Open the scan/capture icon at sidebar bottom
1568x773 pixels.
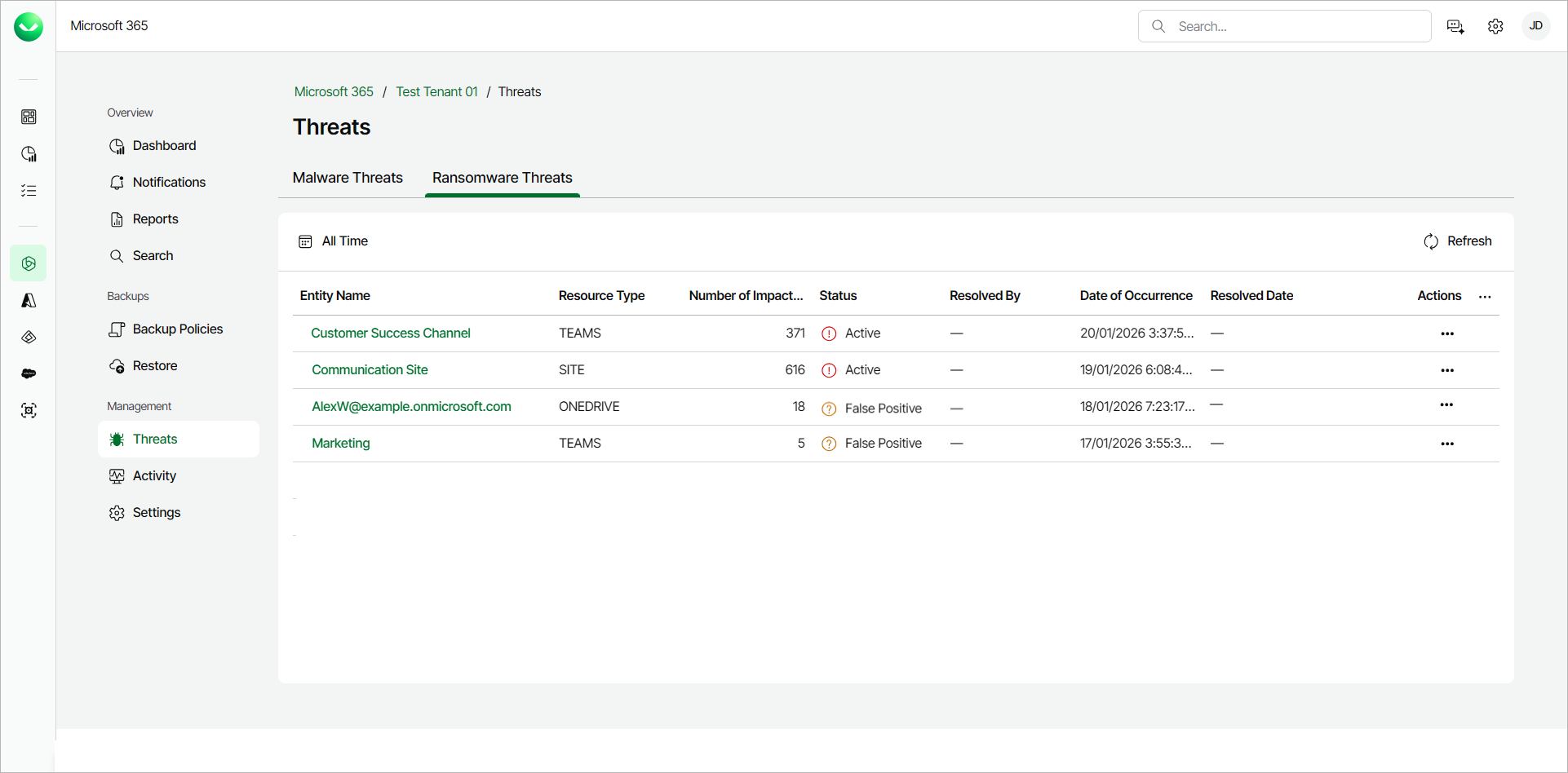pyautogui.click(x=29, y=410)
